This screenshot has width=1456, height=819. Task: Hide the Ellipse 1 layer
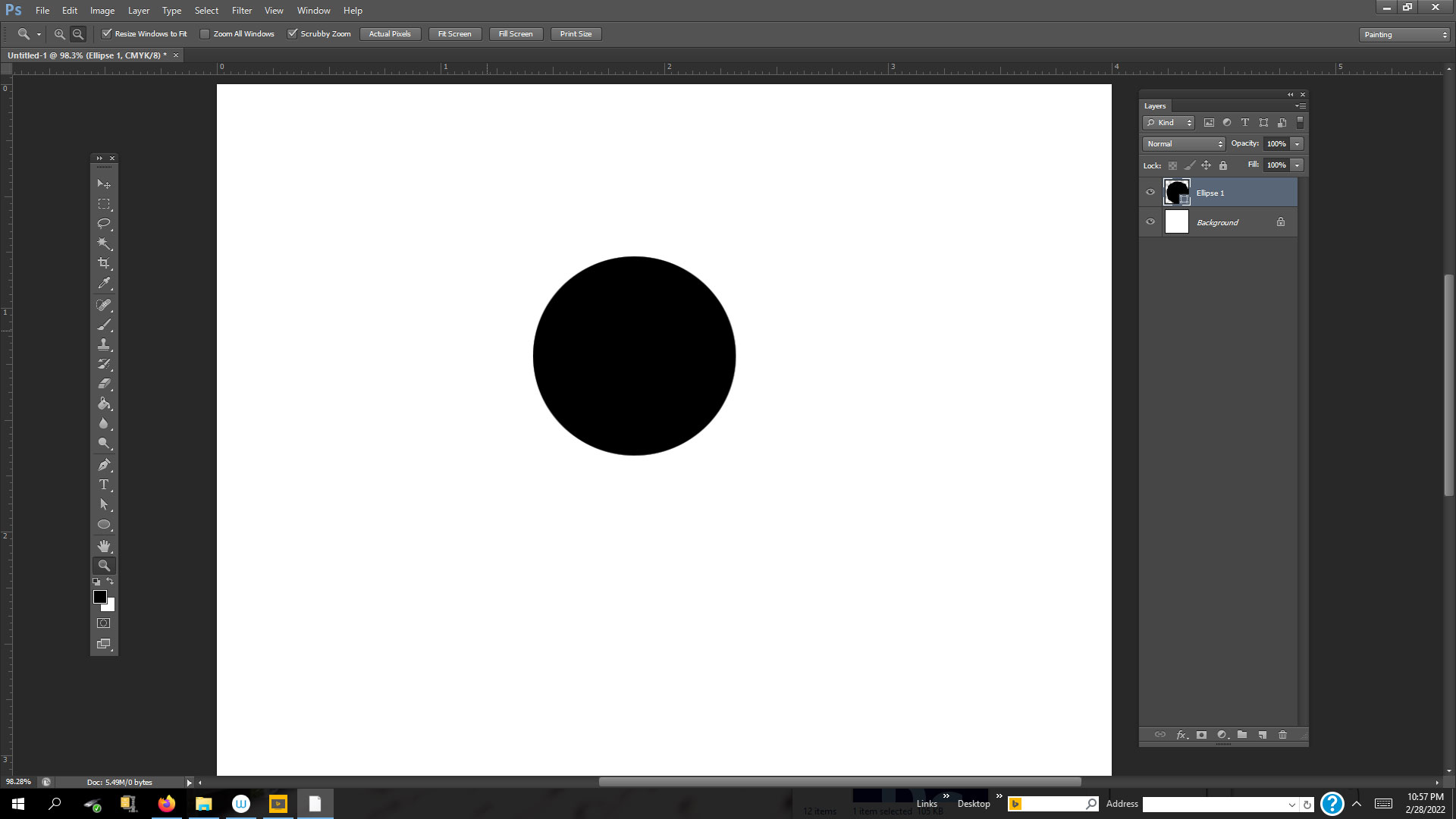(1150, 193)
